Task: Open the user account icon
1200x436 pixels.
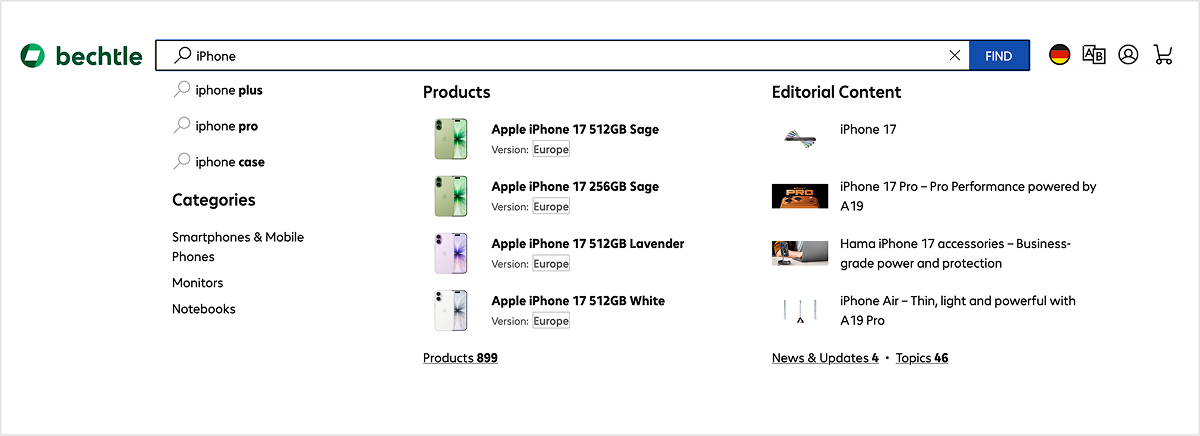Action: 1128,55
